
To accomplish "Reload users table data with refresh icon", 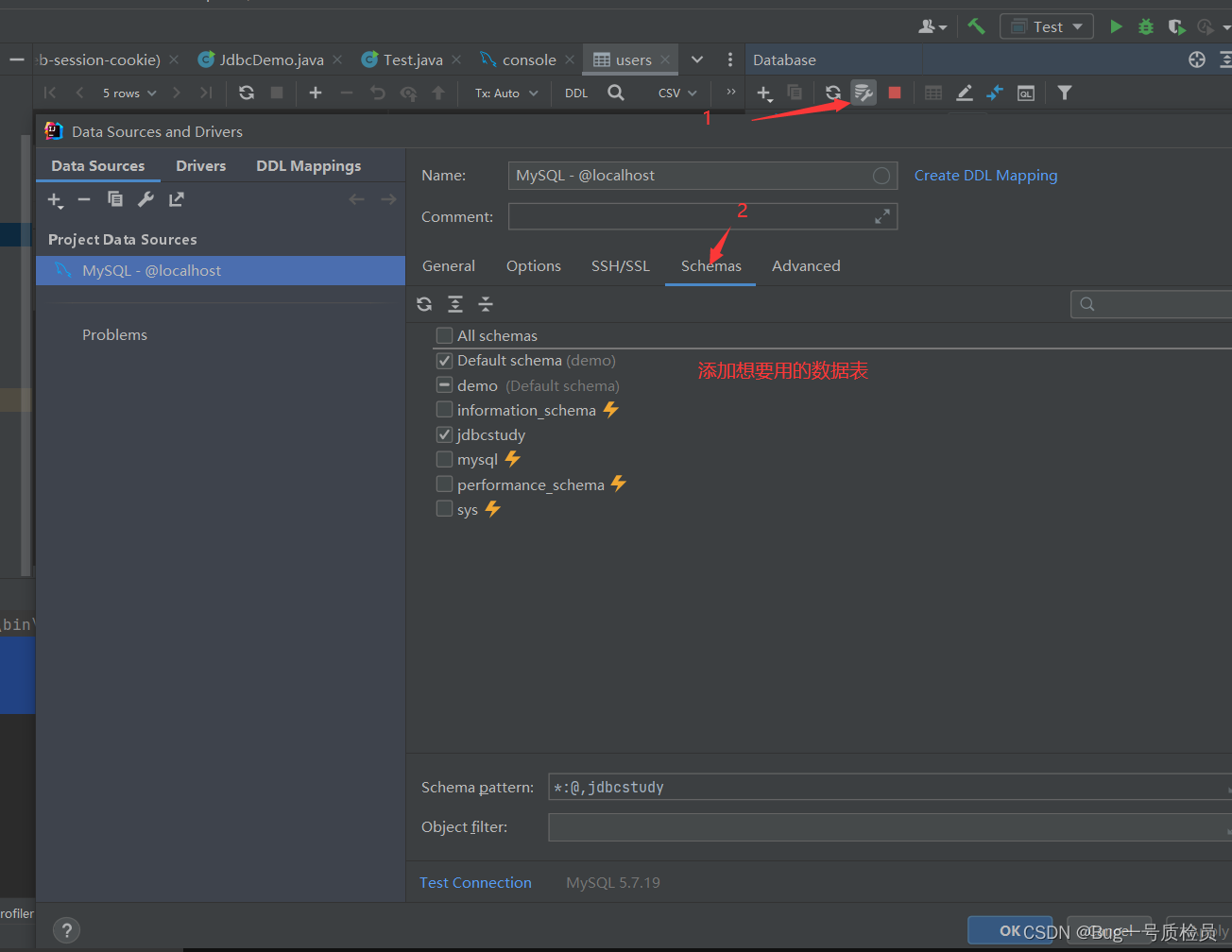I will [247, 93].
